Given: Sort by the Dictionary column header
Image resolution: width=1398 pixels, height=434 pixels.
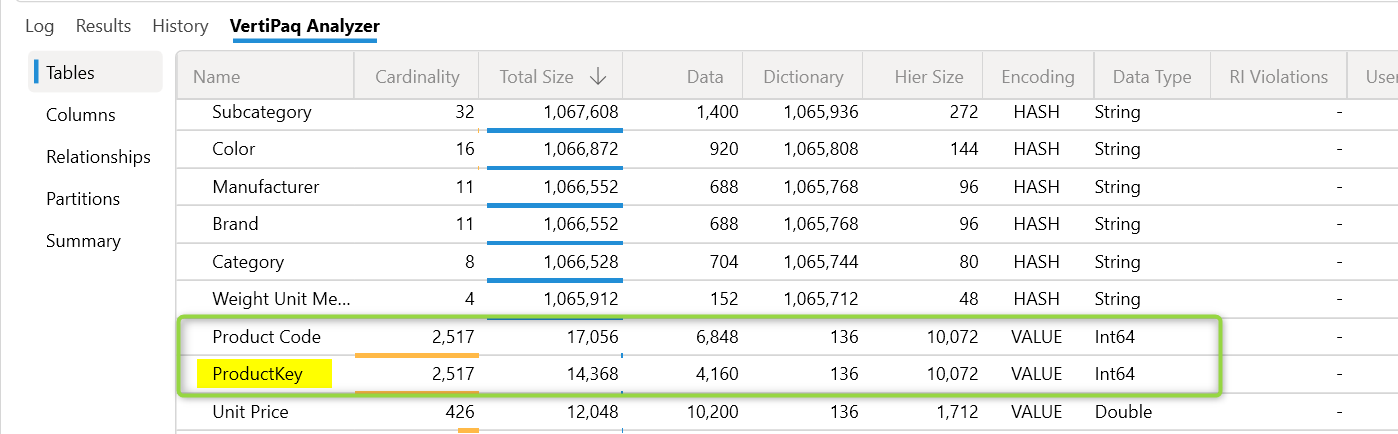Looking at the screenshot, I should (x=803, y=77).
